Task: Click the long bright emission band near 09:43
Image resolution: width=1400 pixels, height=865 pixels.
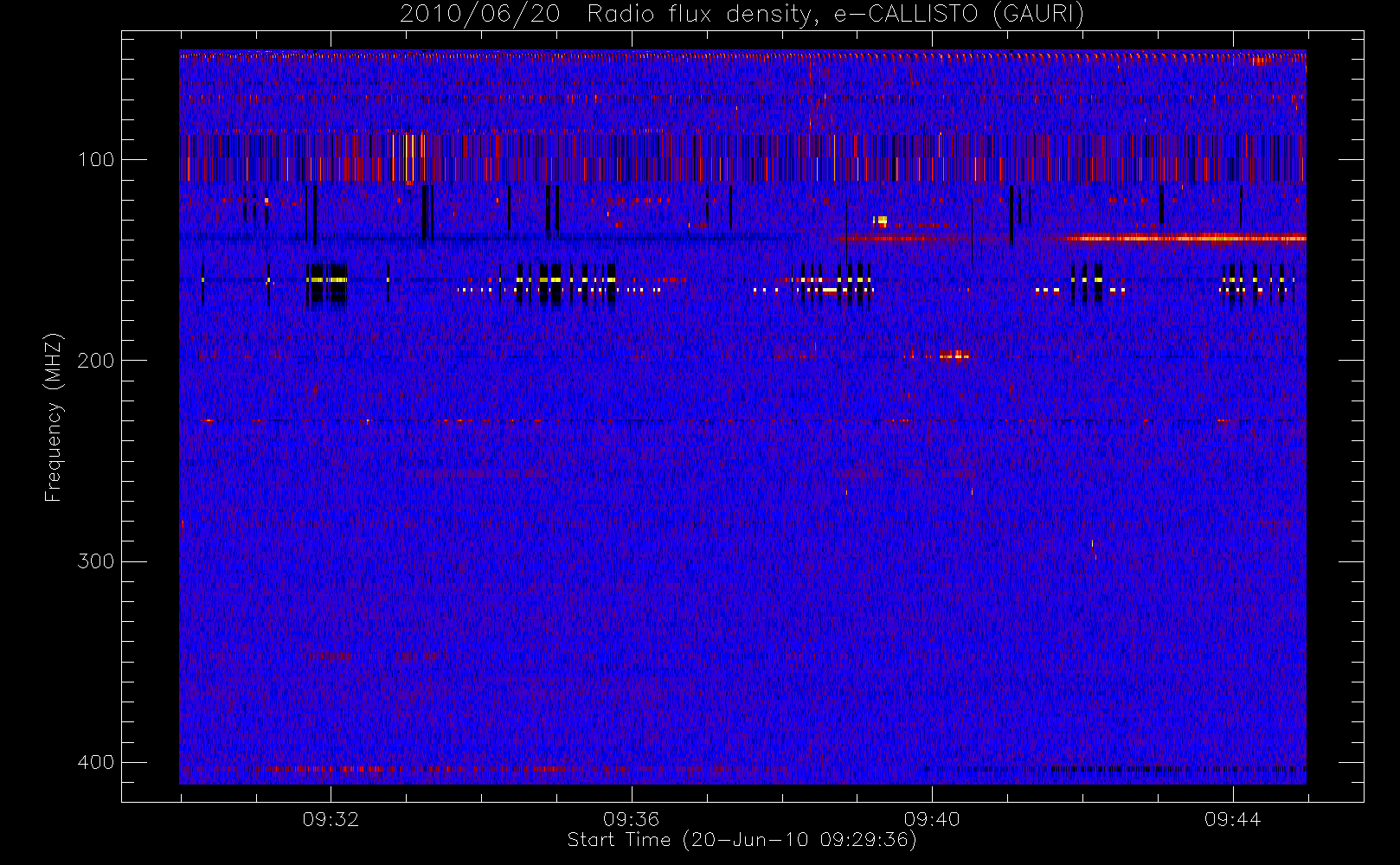Action: (1185, 238)
